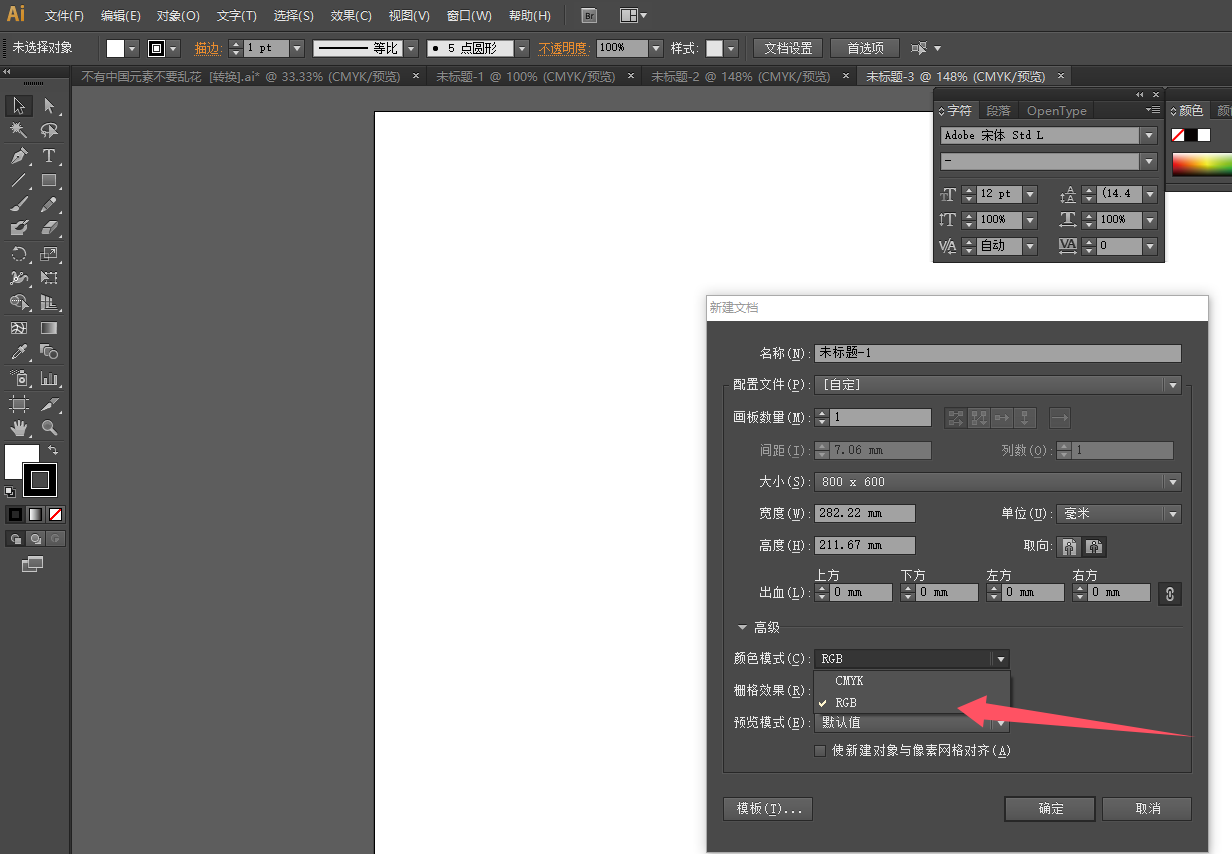Switch to the 未标题-2 document tab
Image resolution: width=1232 pixels, height=854 pixels.
point(740,76)
